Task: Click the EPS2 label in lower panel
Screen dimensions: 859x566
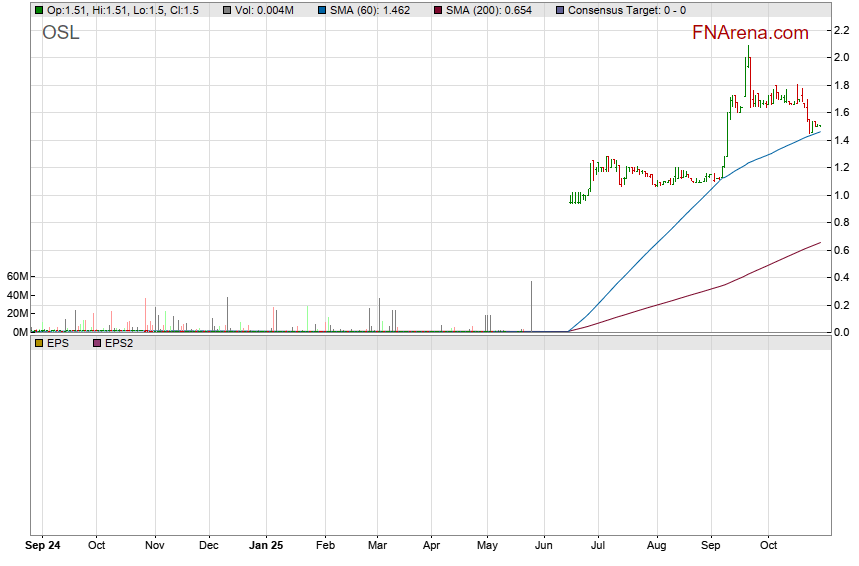Action: pos(119,342)
